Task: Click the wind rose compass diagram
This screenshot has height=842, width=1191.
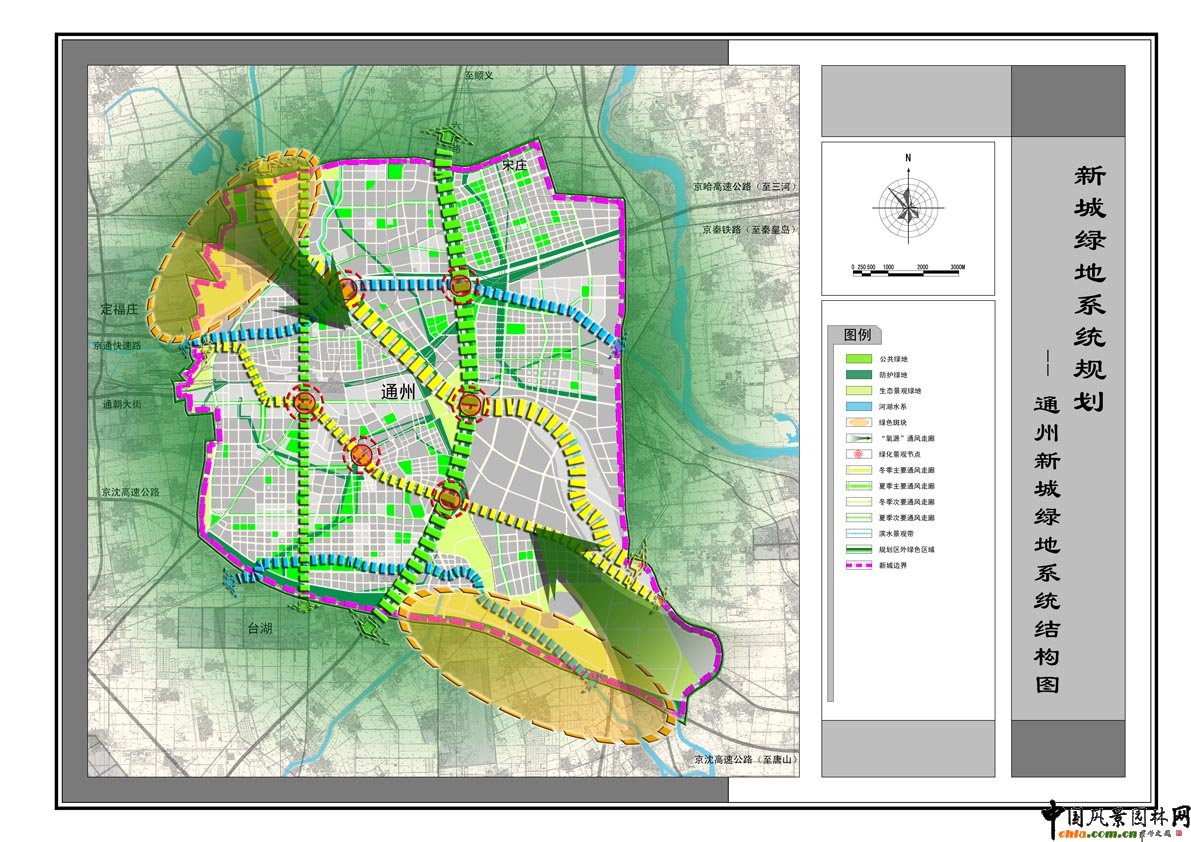Action: [908, 206]
